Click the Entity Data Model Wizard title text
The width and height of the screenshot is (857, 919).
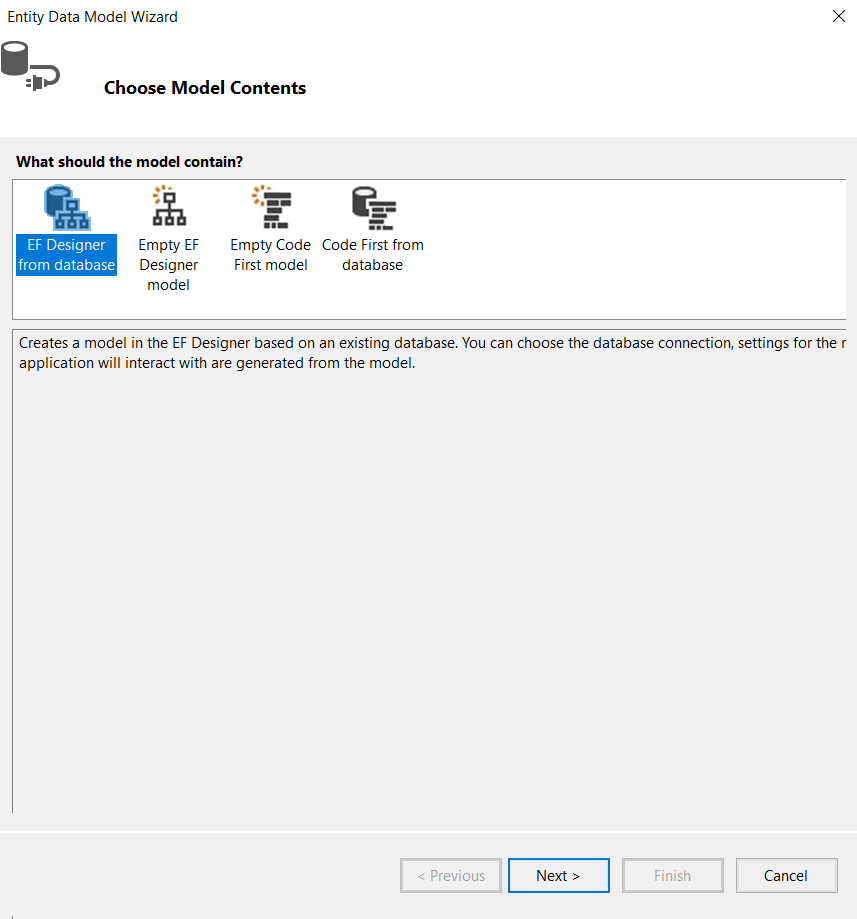tap(92, 16)
